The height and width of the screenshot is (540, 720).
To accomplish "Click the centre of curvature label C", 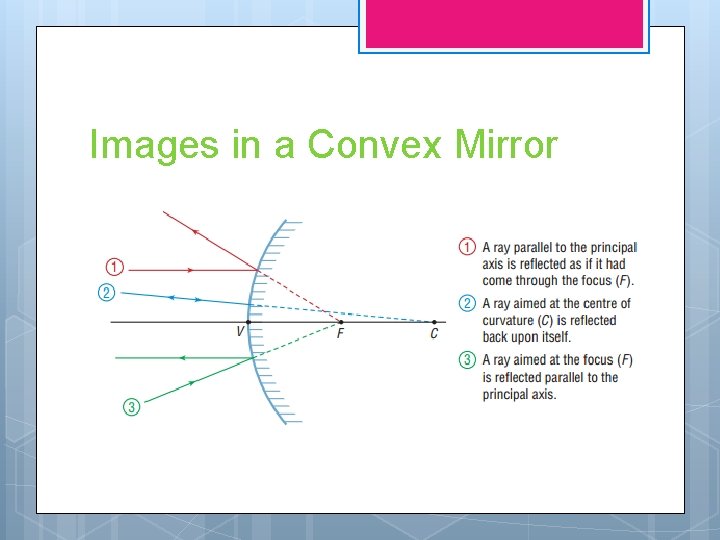I will [x=434, y=333].
